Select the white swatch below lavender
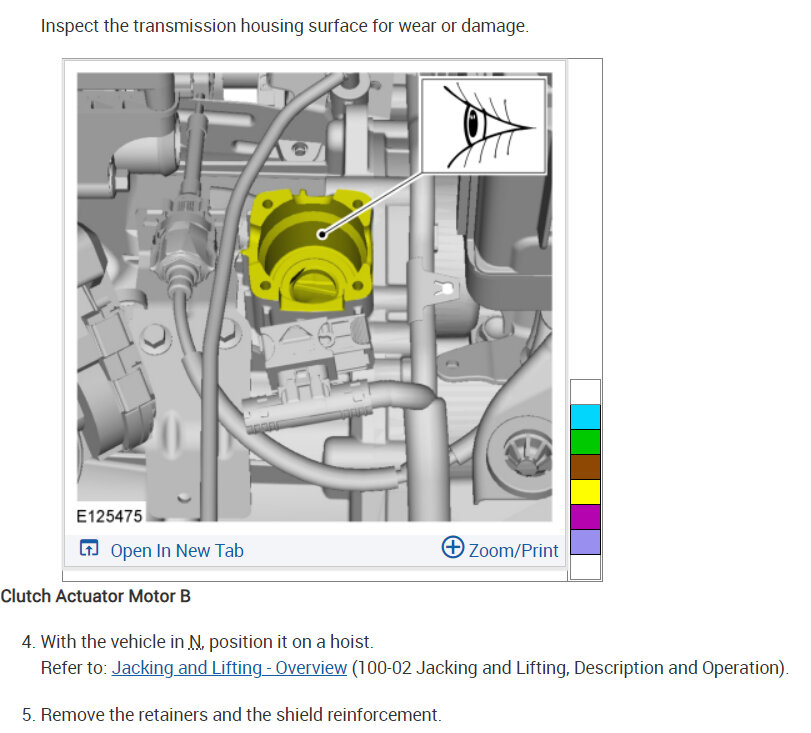Viewport: 811px width, 733px height. pyautogui.click(x=585, y=567)
